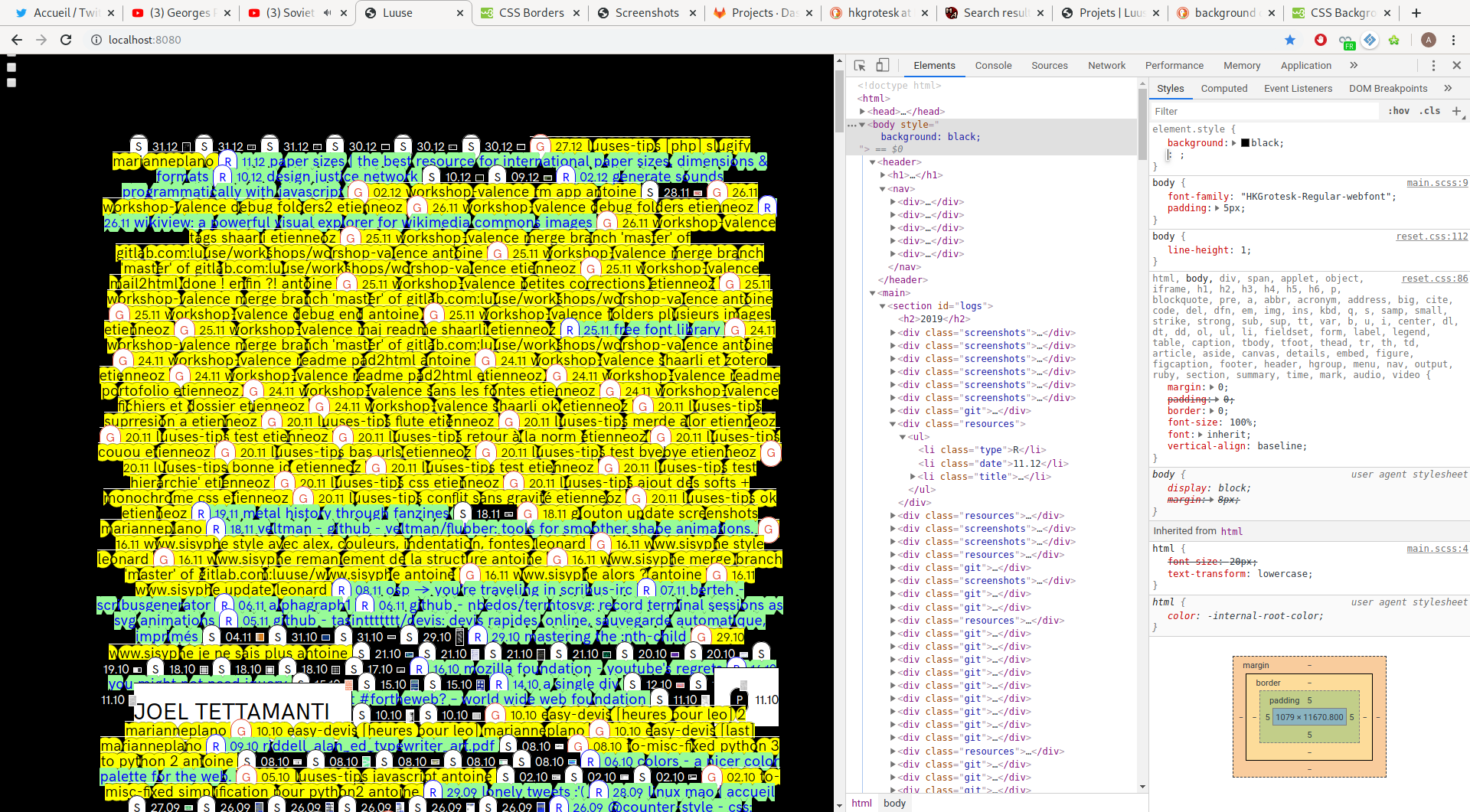Click the site information icon
This screenshot has height=812, width=1470.
(x=96, y=40)
